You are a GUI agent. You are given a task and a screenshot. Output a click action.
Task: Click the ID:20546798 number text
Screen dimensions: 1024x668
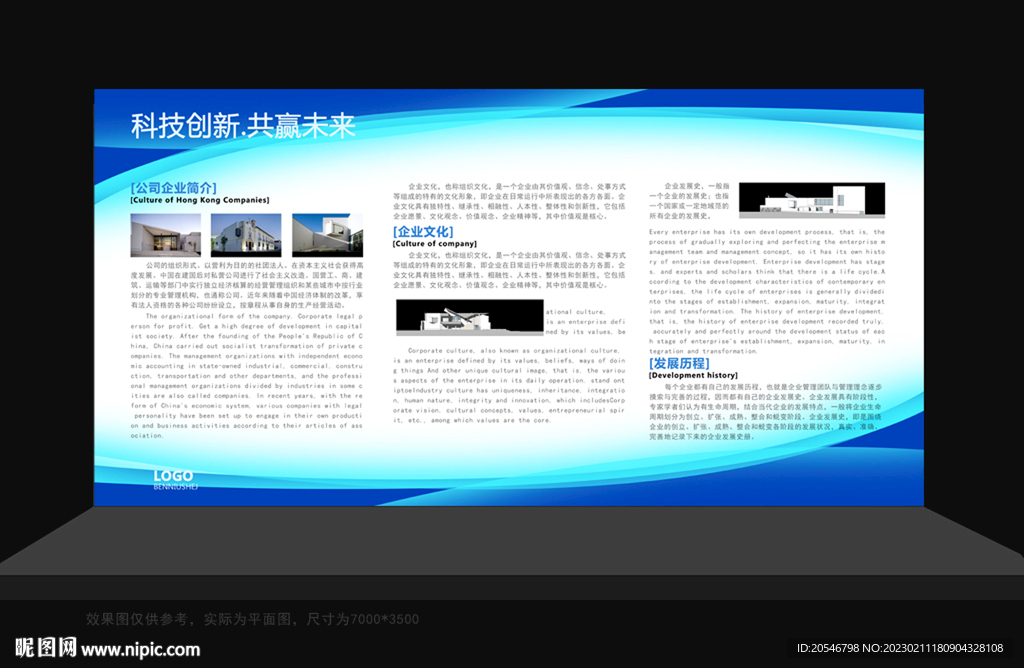828,648
